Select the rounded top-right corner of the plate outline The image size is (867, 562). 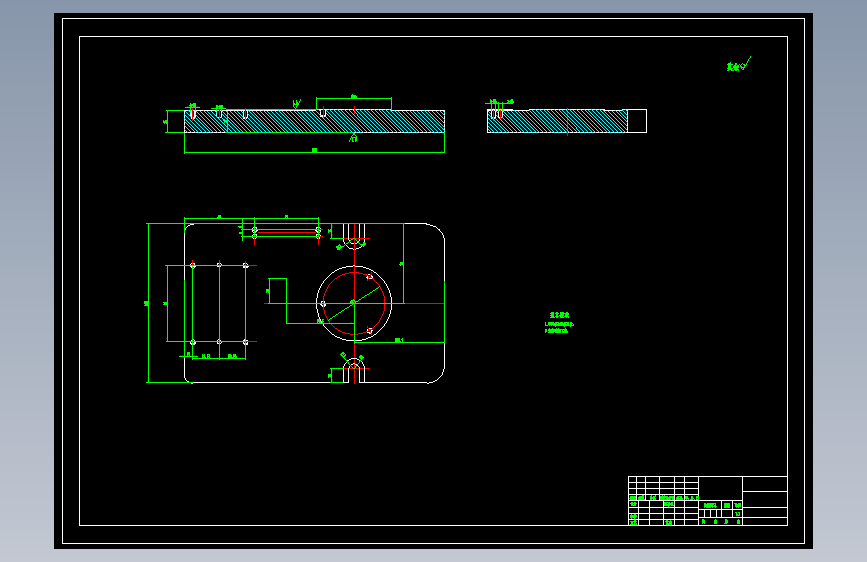437,231
